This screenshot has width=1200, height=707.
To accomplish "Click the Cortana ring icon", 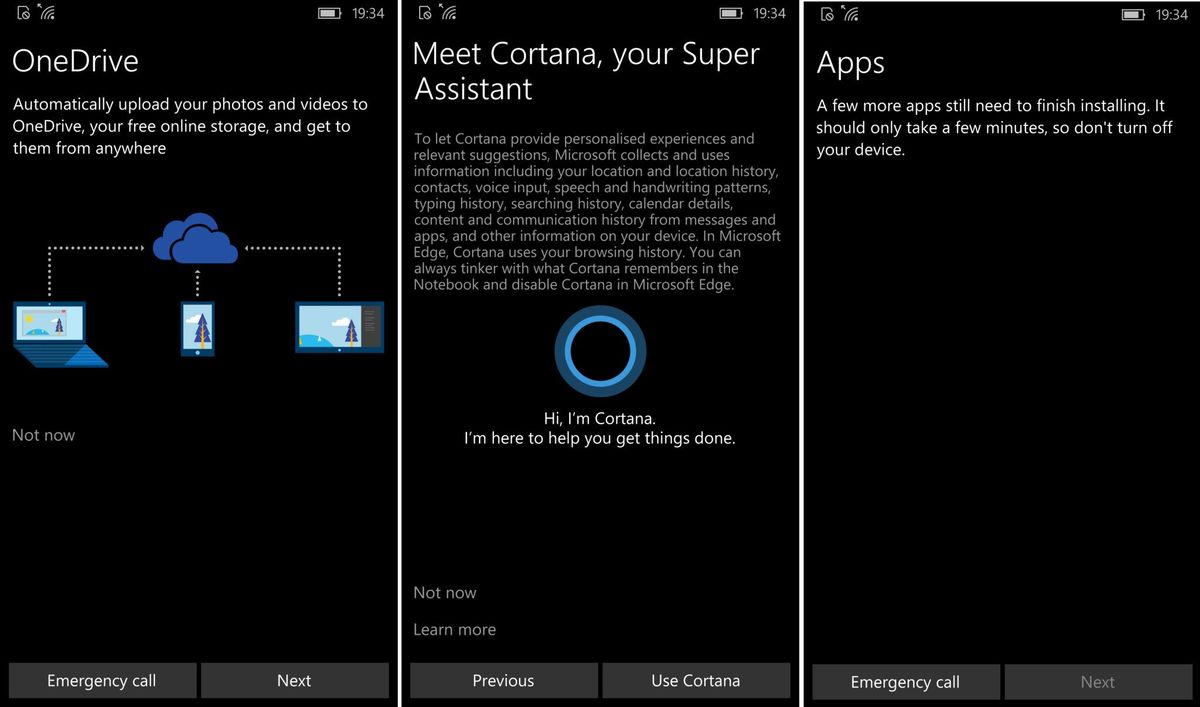I will [600, 350].
